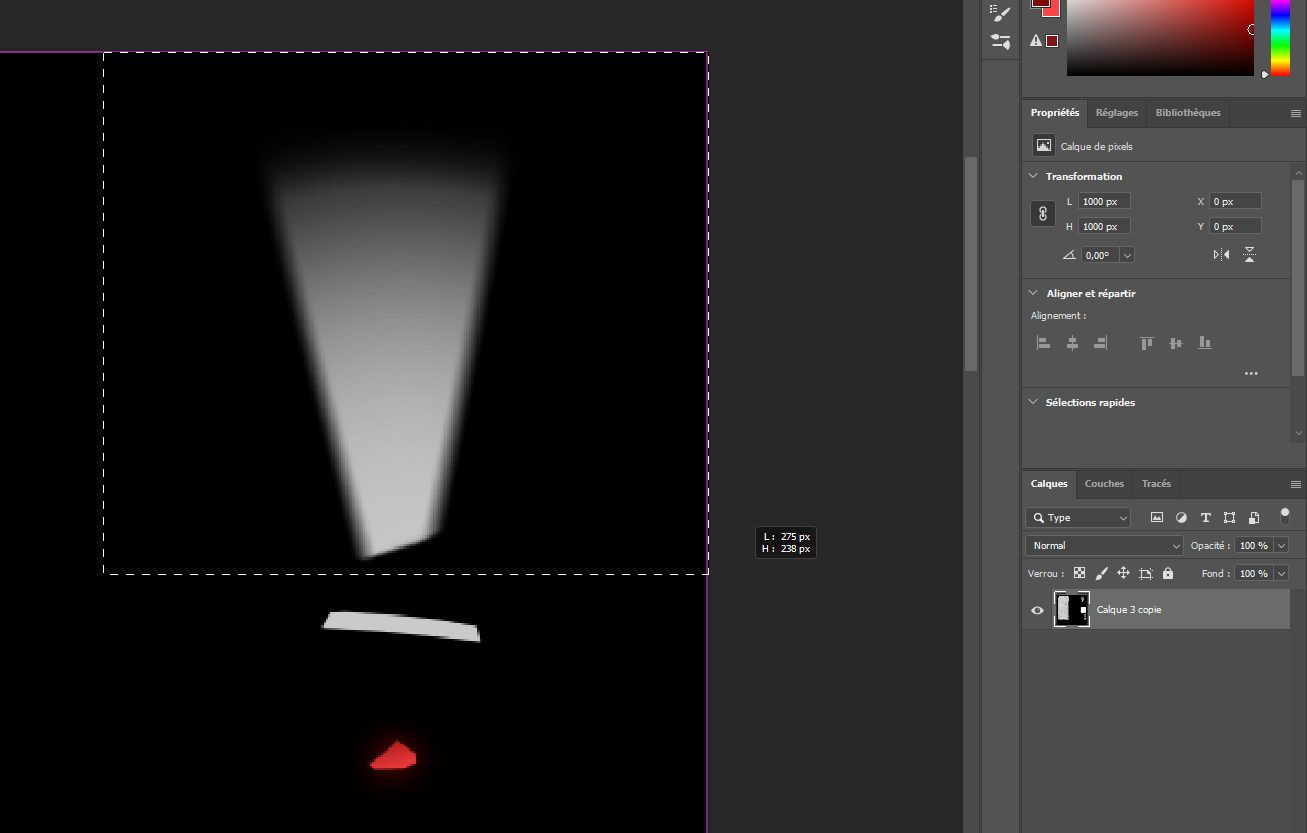Switch to the Couches tab
Screen dimensions: 1307x833
[1104, 484]
